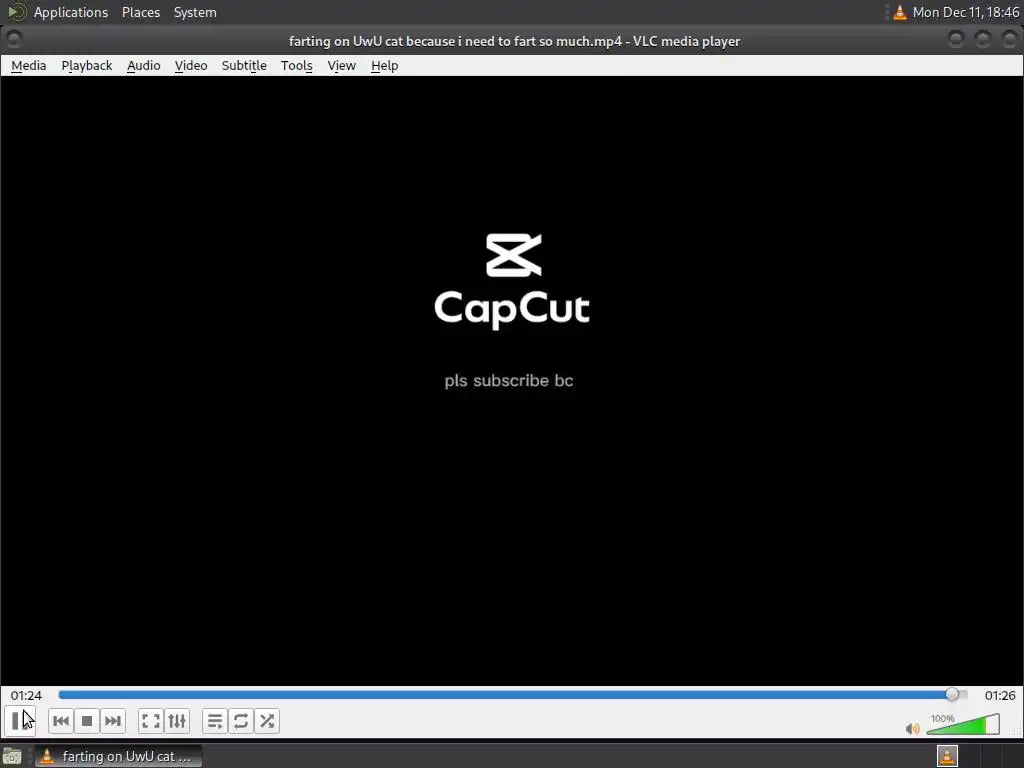
Task: Click VLC workspace icon at bottom right
Action: coord(947,756)
